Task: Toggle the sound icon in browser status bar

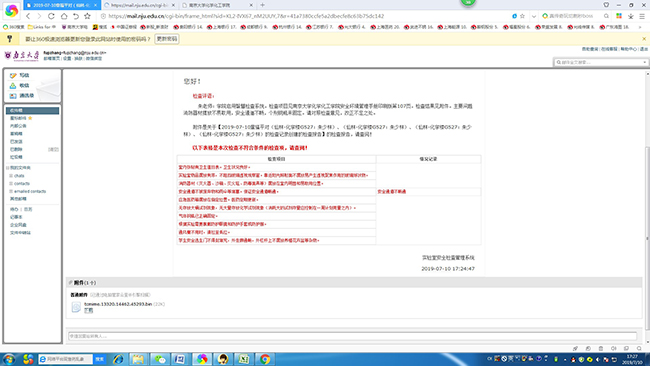Action: click(614, 349)
